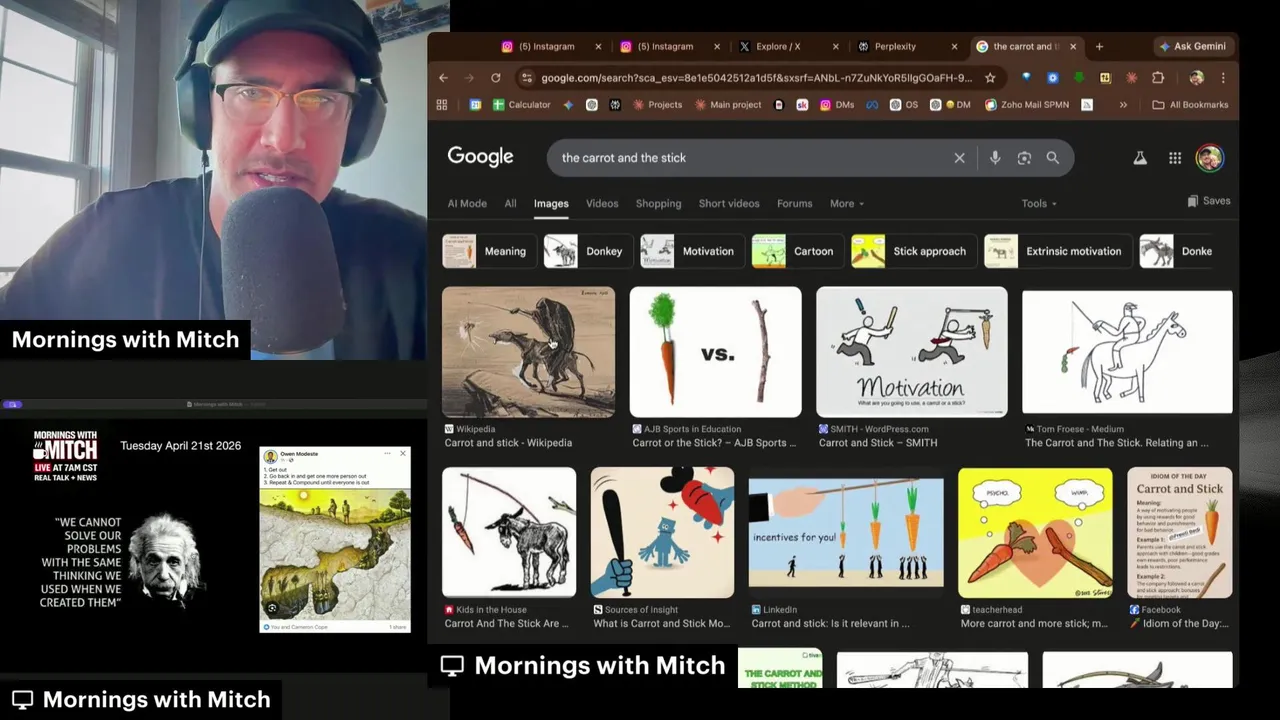Click the green download extension icon
Screen dimensions: 1280x720
[1079, 78]
